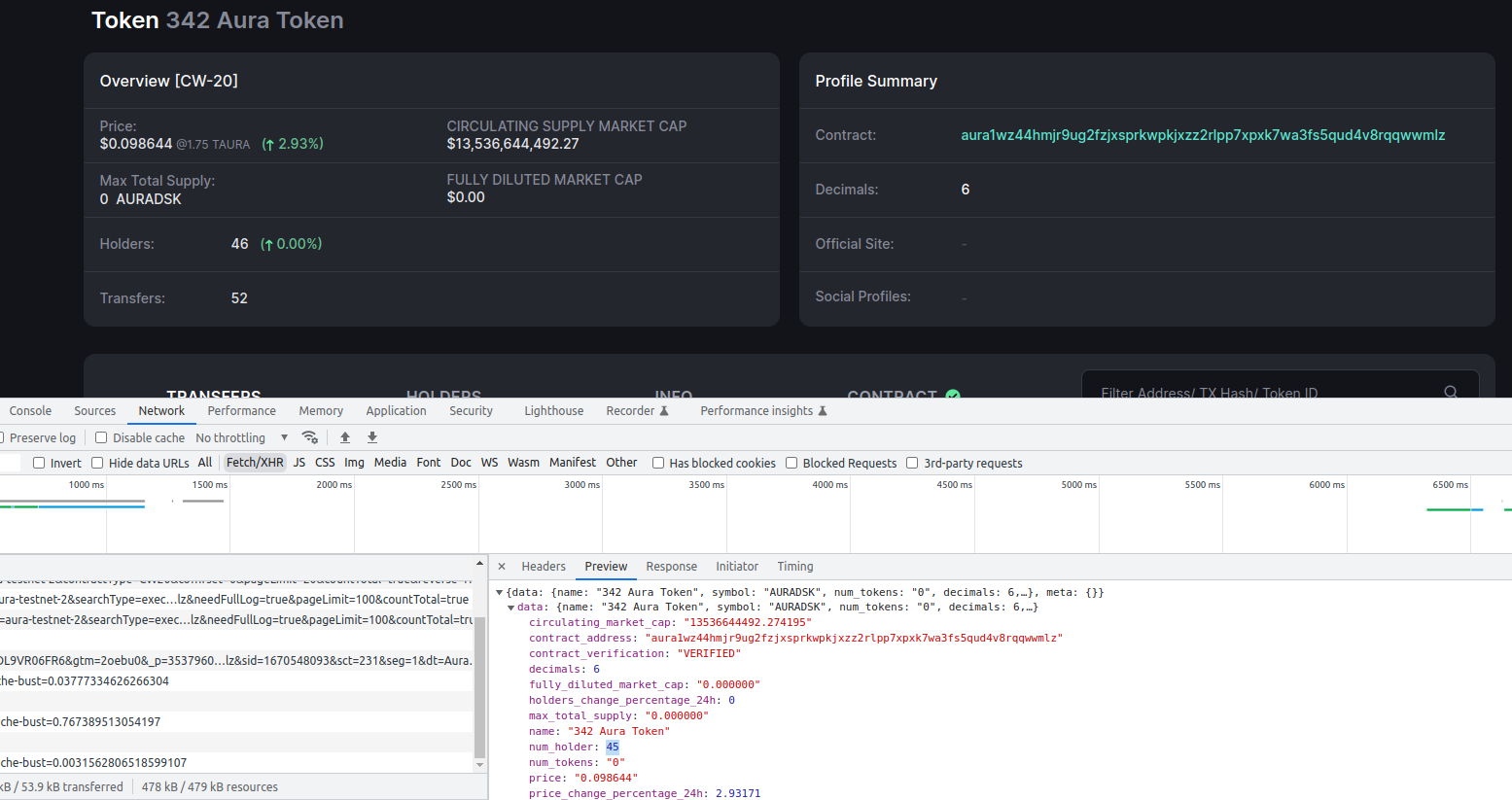This screenshot has height=800, width=1512.
Task: Switch to the Response tab
Action: [x=672, y=567]
